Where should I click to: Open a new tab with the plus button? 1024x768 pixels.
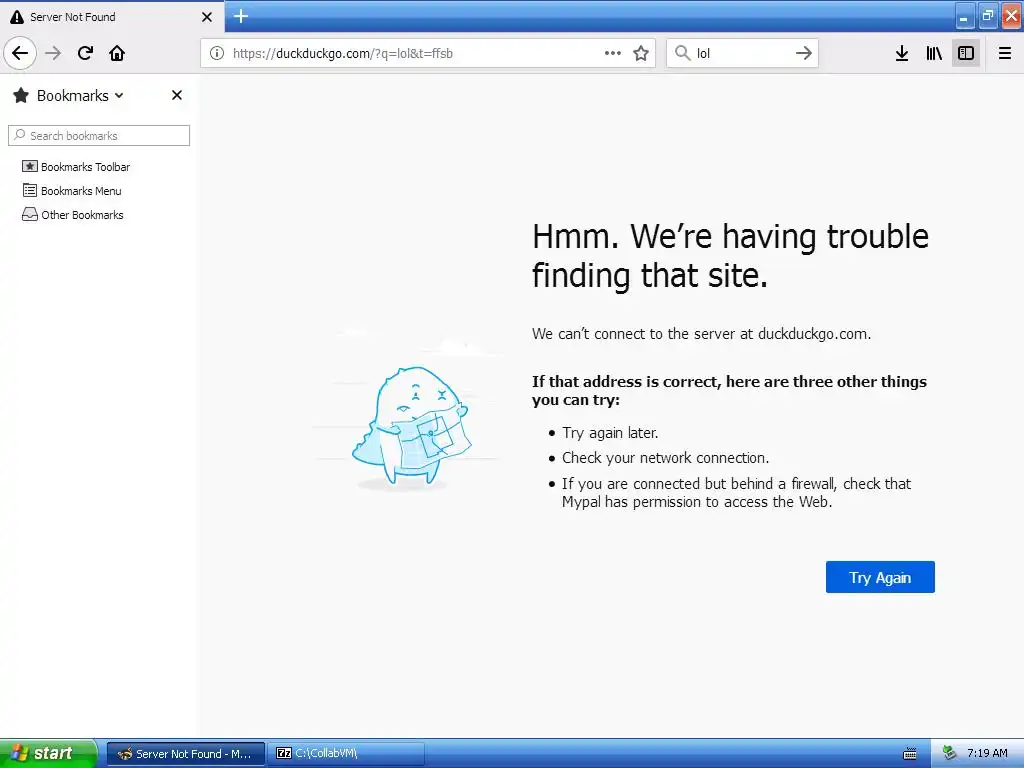pos(241,16)
